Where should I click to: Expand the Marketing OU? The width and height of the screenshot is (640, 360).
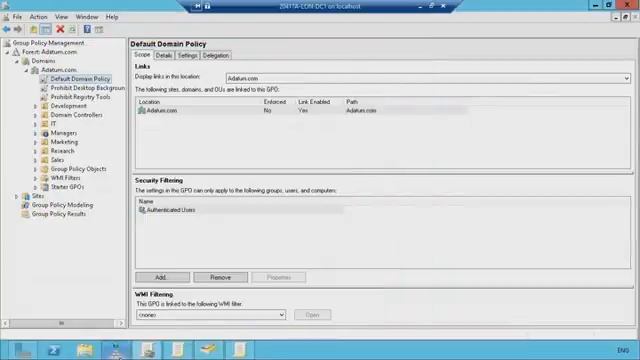coord(36,142)
